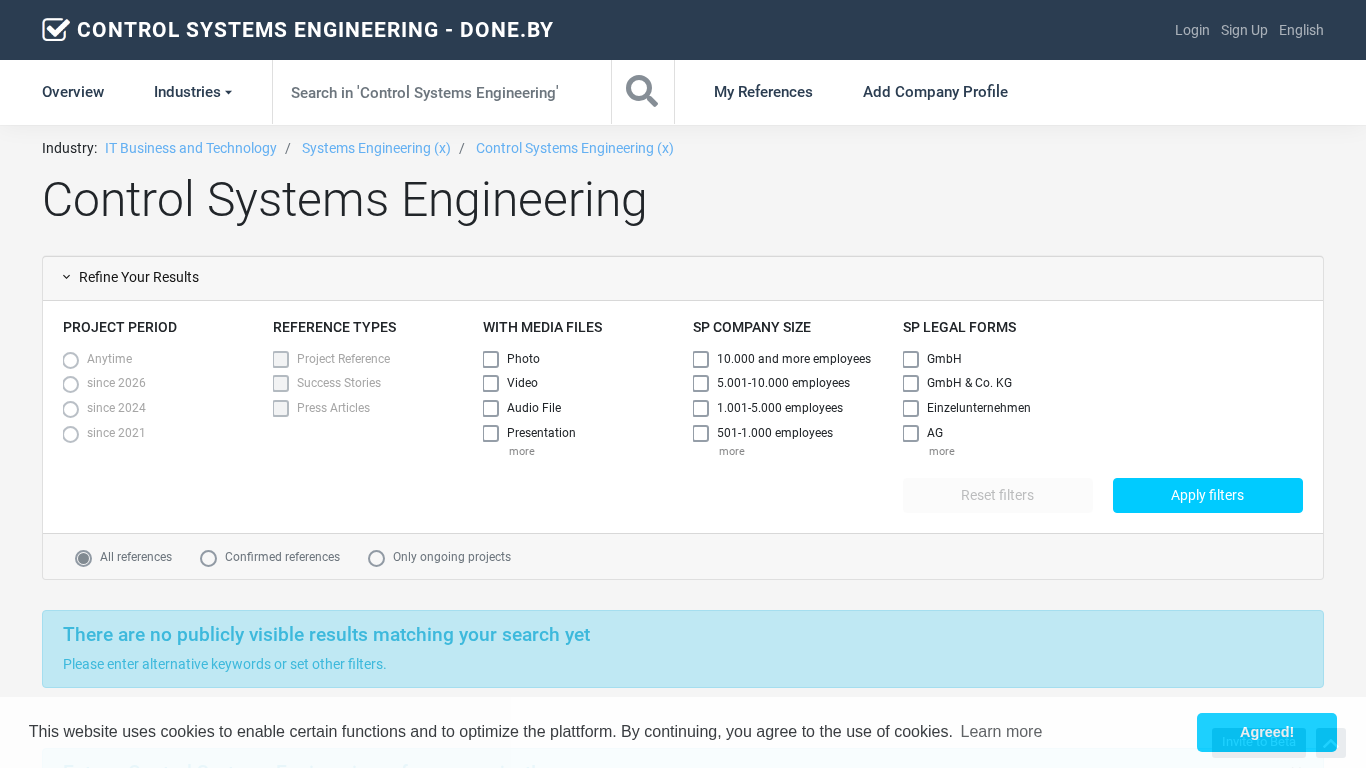Click the search field for Control Systems Engineering
The height and width of the screenshot is (768, 1366).
click(441, 92)
